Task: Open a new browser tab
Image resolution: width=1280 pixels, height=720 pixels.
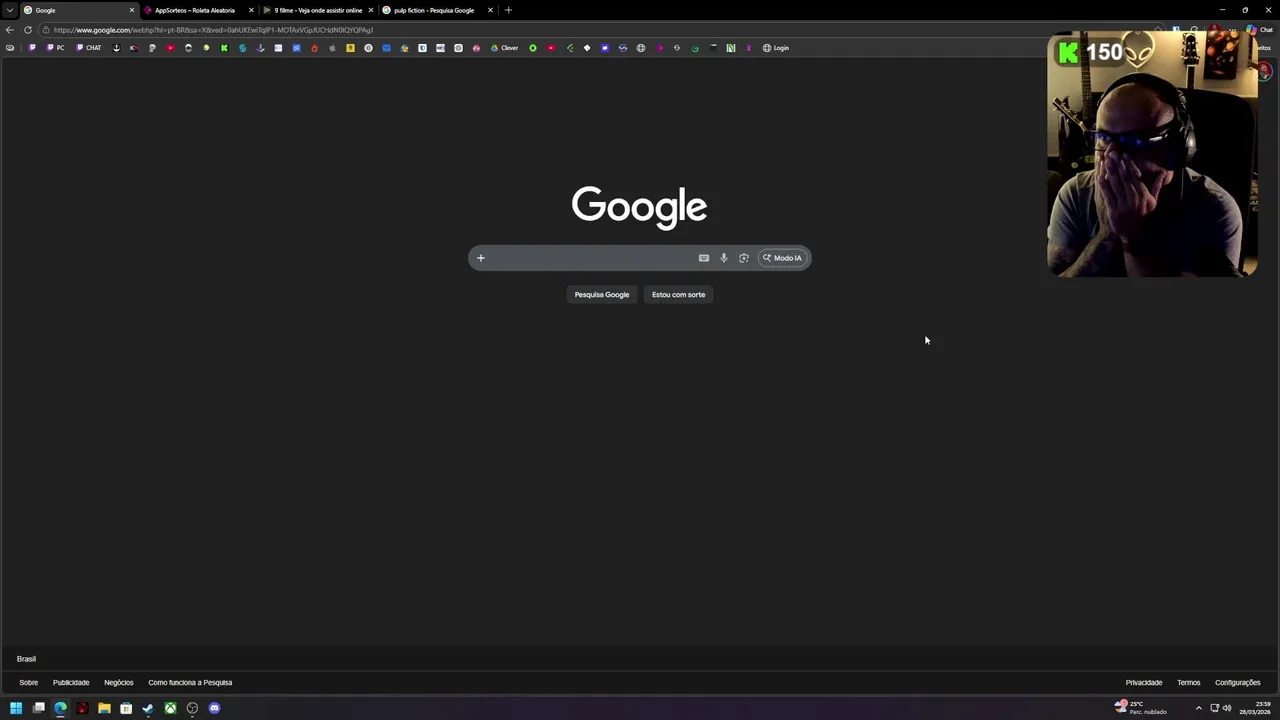Action: (508, 10)
